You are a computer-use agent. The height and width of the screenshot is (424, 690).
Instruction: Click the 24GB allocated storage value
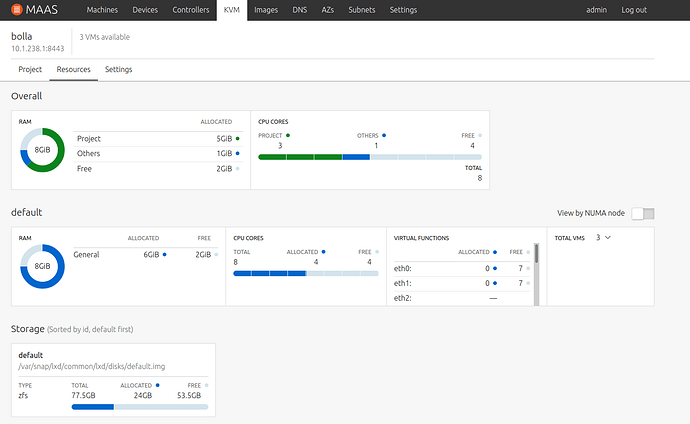[143, 395]
